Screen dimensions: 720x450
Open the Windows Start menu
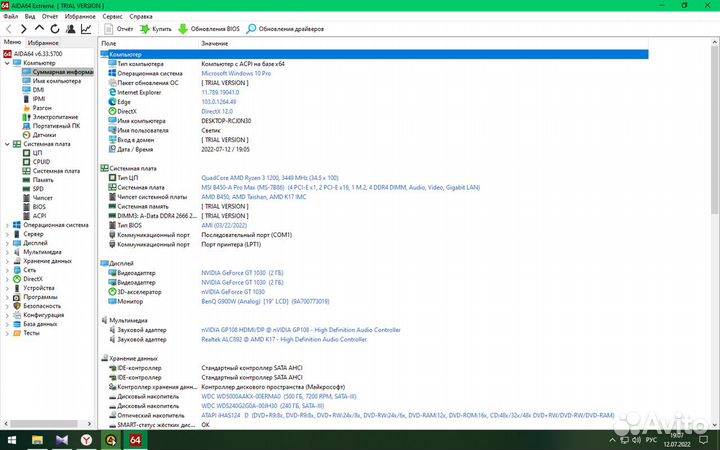click(x=11, y=440)
